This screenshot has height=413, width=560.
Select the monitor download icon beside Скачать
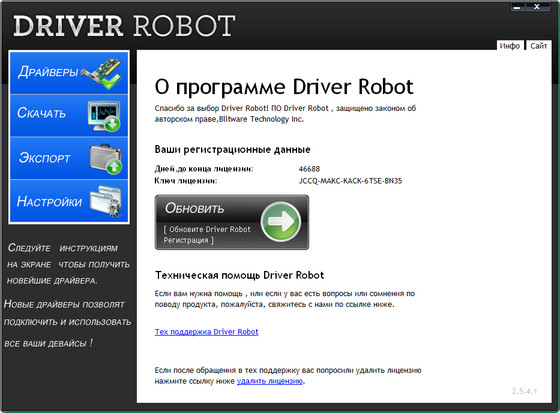point(104,116)
